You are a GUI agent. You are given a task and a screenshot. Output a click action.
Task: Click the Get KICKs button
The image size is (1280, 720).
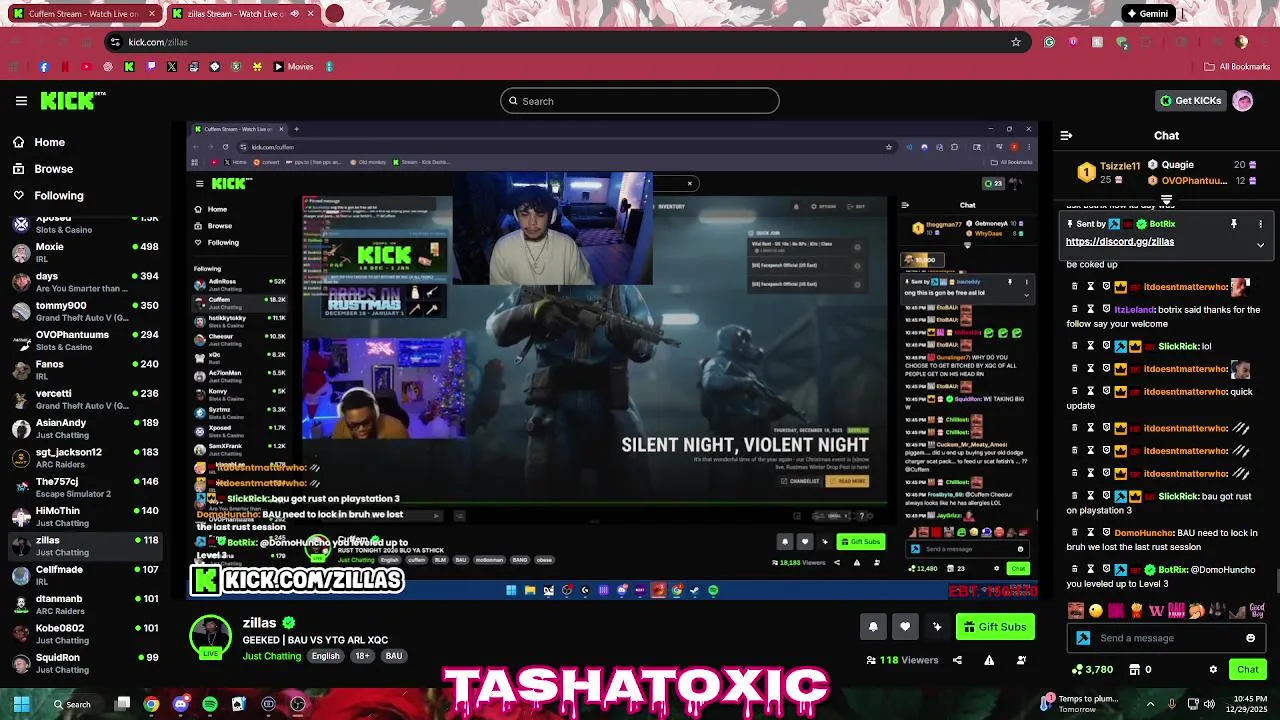click(1191, 101)
